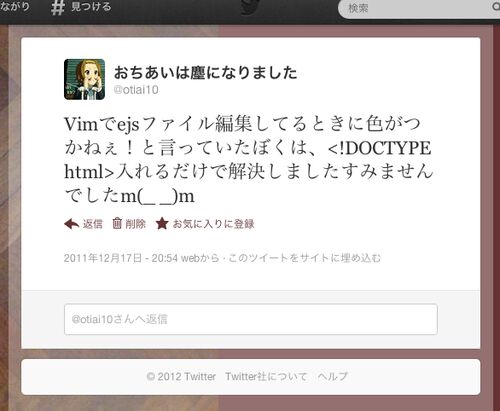Image resolution: width=500 pixels, height=411 pixels.
Task: Open the つながり tab
Action: click(x=15, y=7)
